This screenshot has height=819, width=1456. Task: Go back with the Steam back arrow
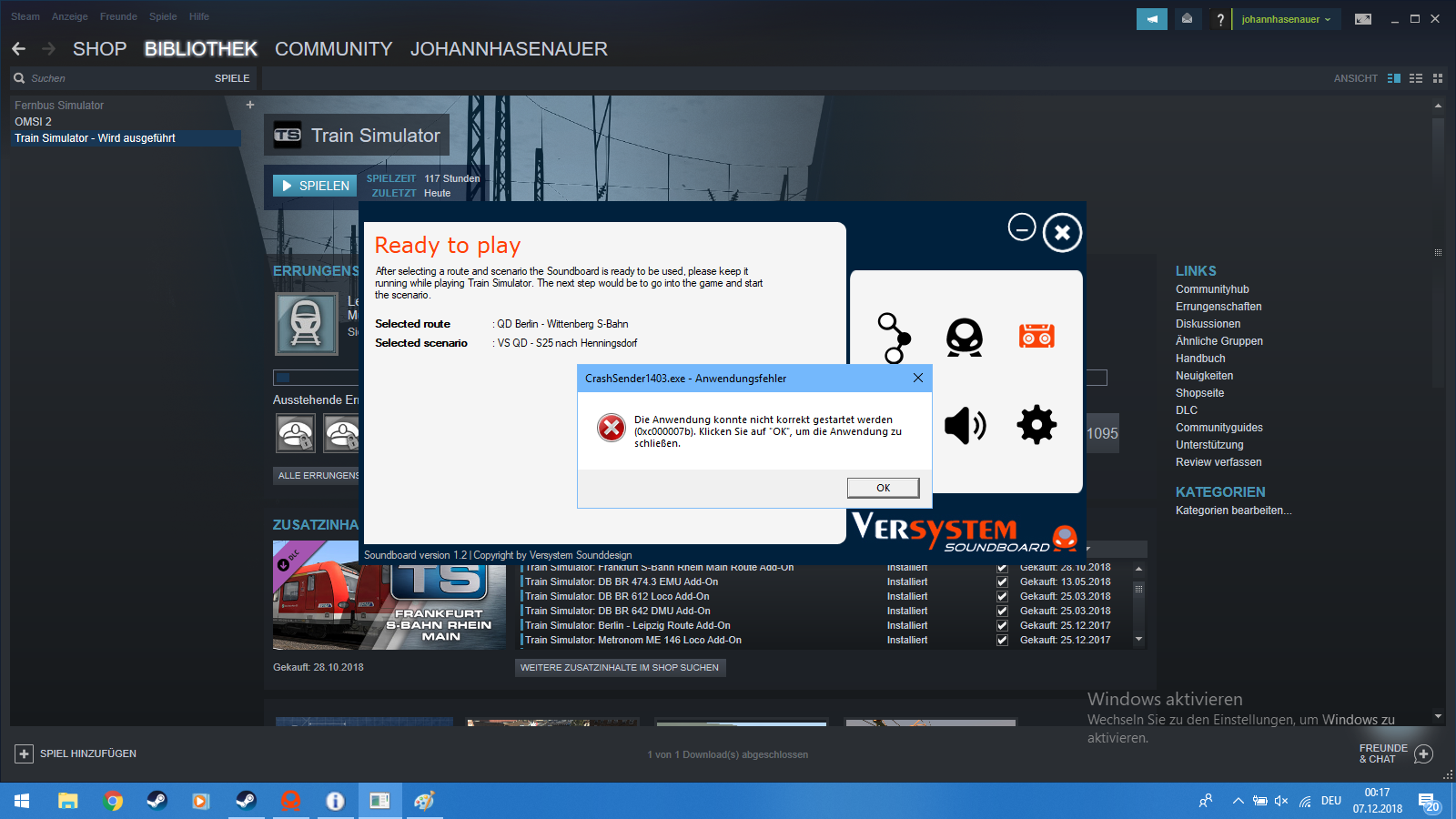pos(19,49)
